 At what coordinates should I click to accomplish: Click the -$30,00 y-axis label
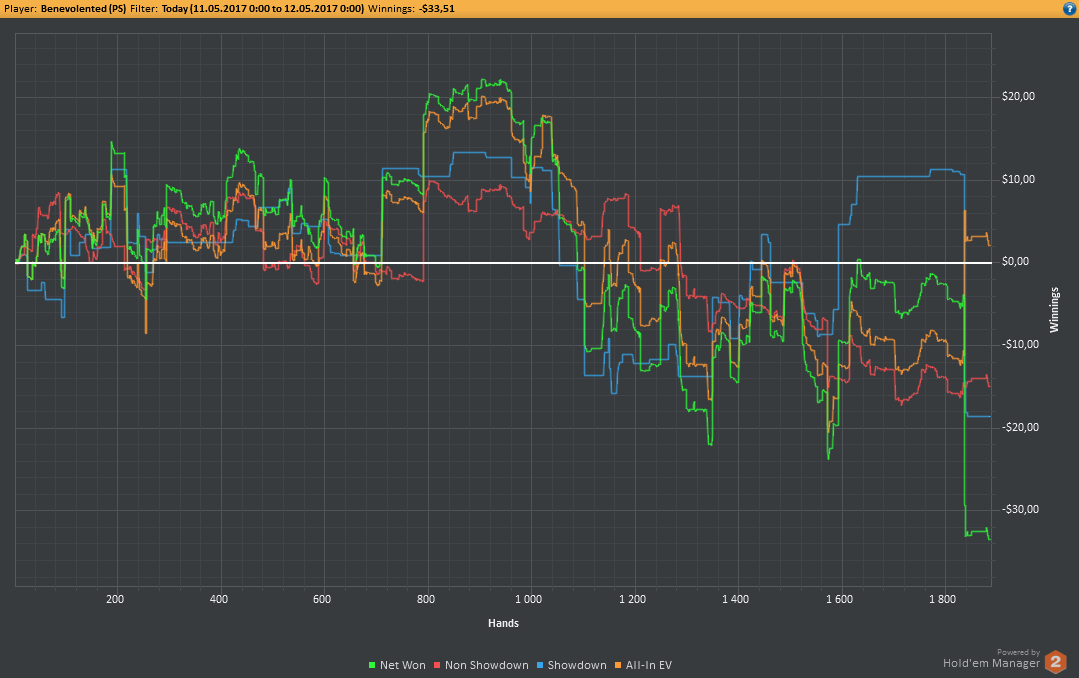pyautogui.click(x=1020, y=510)
